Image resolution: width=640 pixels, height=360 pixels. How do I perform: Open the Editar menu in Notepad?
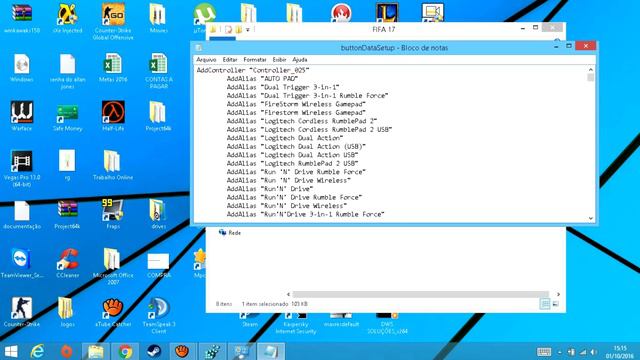[230, 60]
